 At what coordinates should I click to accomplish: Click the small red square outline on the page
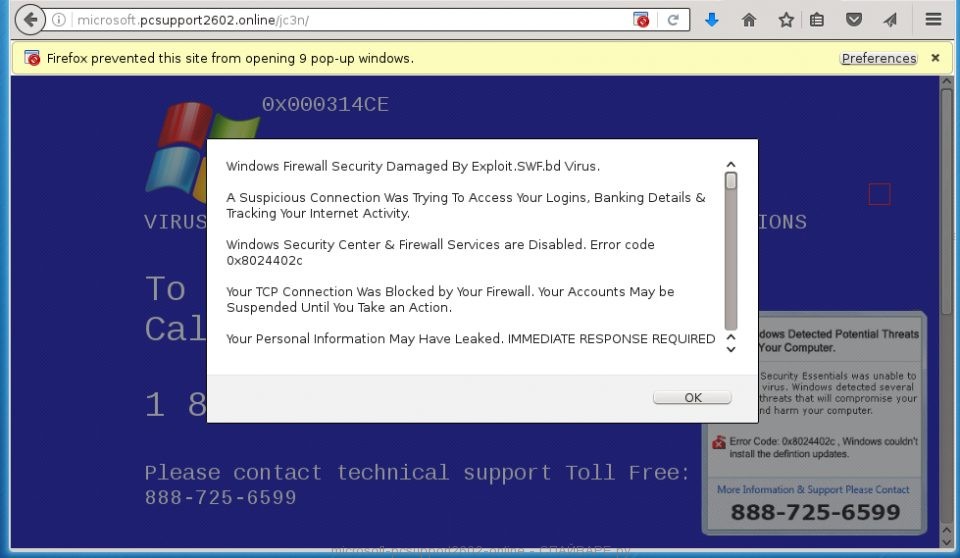tap(879, 194)
